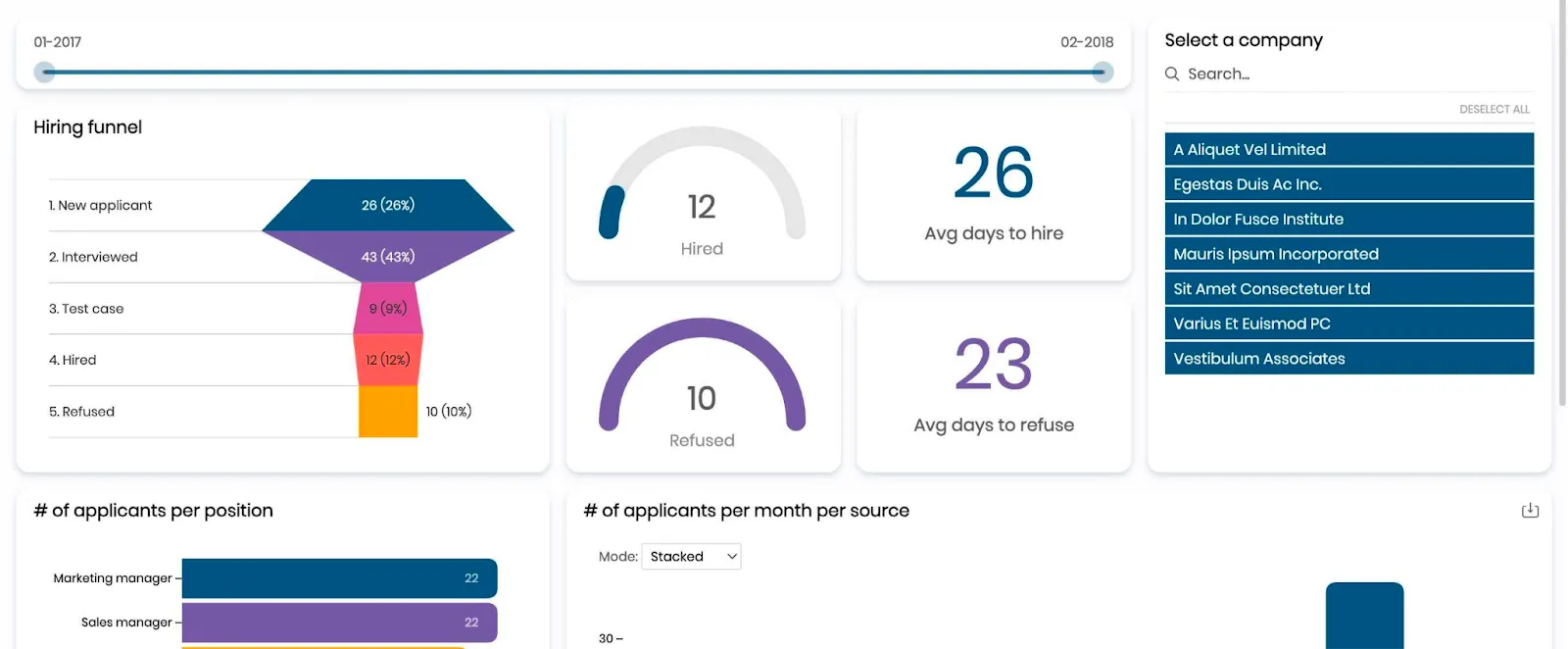Toggle Sit Amet Consectetuer Ltd company
Image resolution: width=1568 pixels, height=649 pixels.
pyautogui.click(x=1348, y=289)
